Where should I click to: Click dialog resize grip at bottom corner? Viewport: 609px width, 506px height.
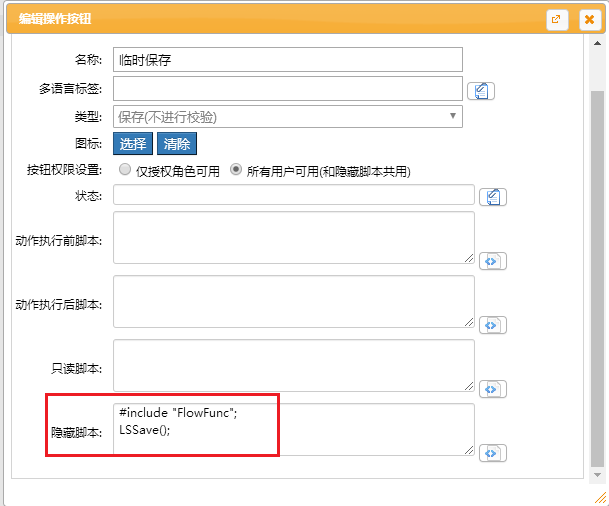click(x=600, y=498)
